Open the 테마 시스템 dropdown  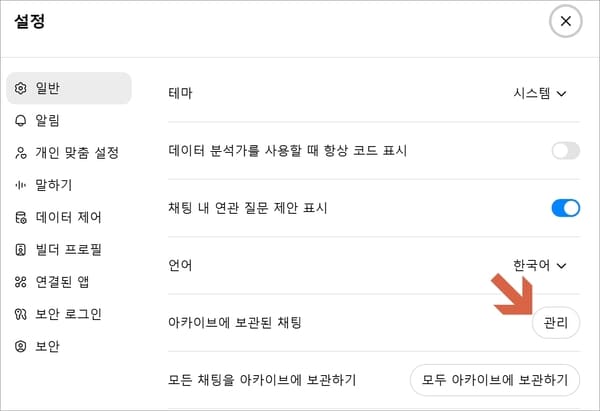click(x=540, y=93)
